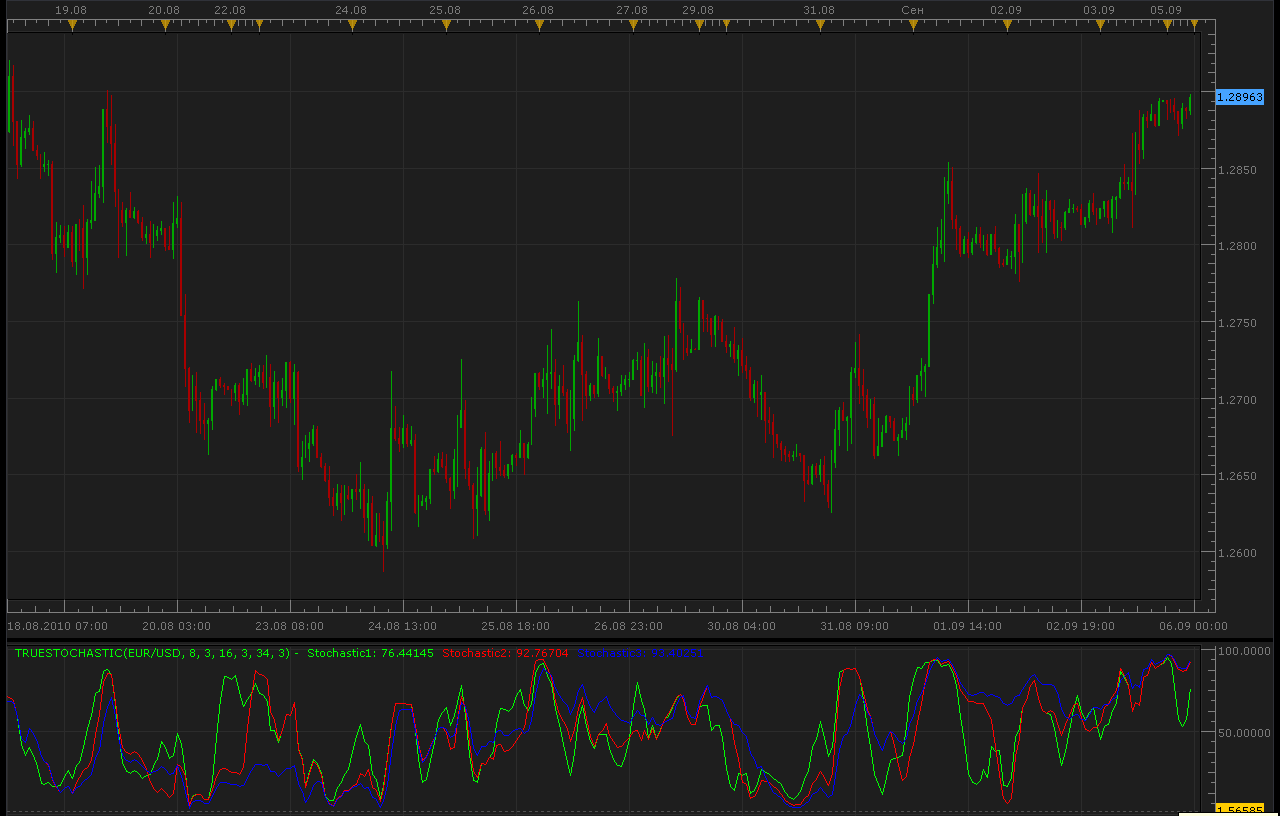Click the 50.00000 stochastic scale label
This screenshot has width=1280, height=816.
1244,733
